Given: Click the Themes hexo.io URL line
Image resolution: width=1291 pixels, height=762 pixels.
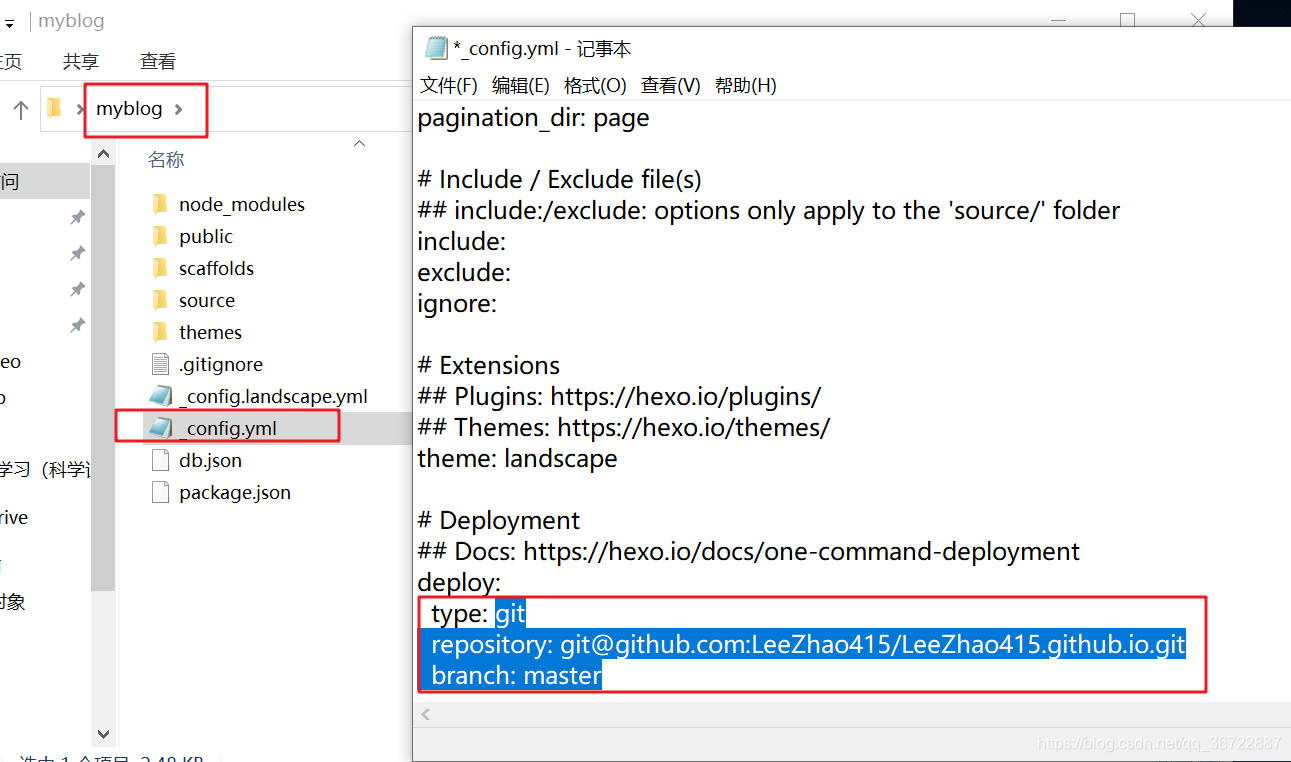Looking at the screenshot, I should click(624, 427).
